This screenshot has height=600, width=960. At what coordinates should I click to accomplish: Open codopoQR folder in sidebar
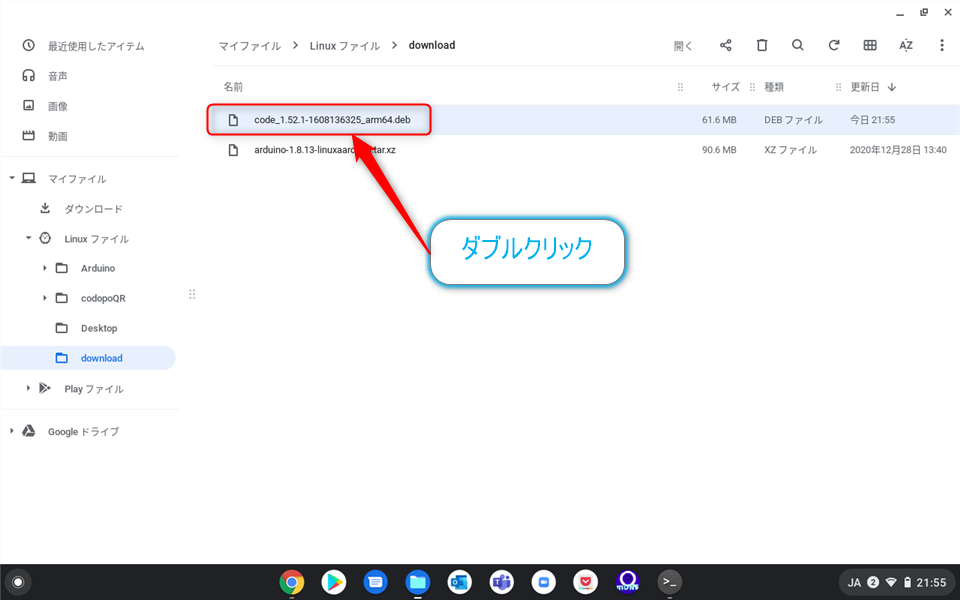point(103,298)
